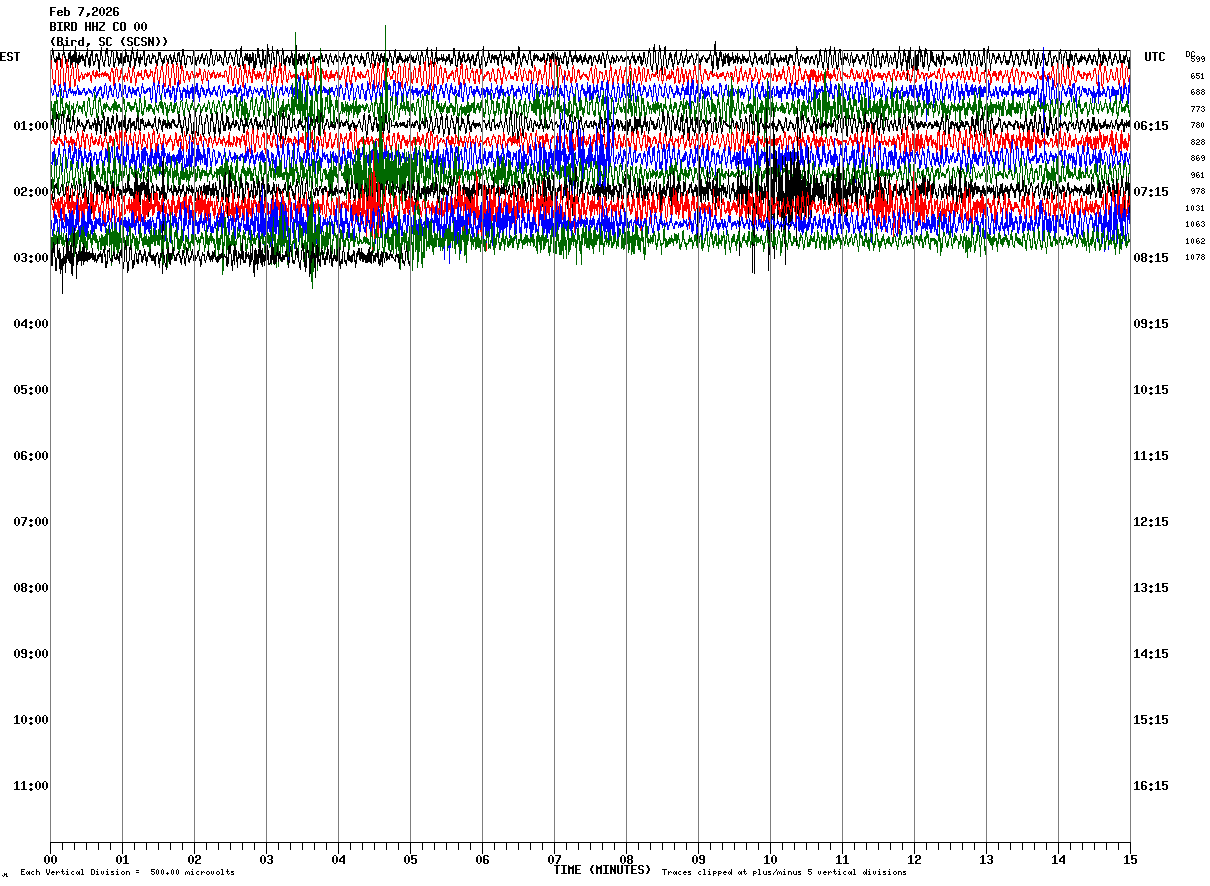Click the DC offset value 1078
This screenshot has width=1210, height=886.
coord(1195,258)
